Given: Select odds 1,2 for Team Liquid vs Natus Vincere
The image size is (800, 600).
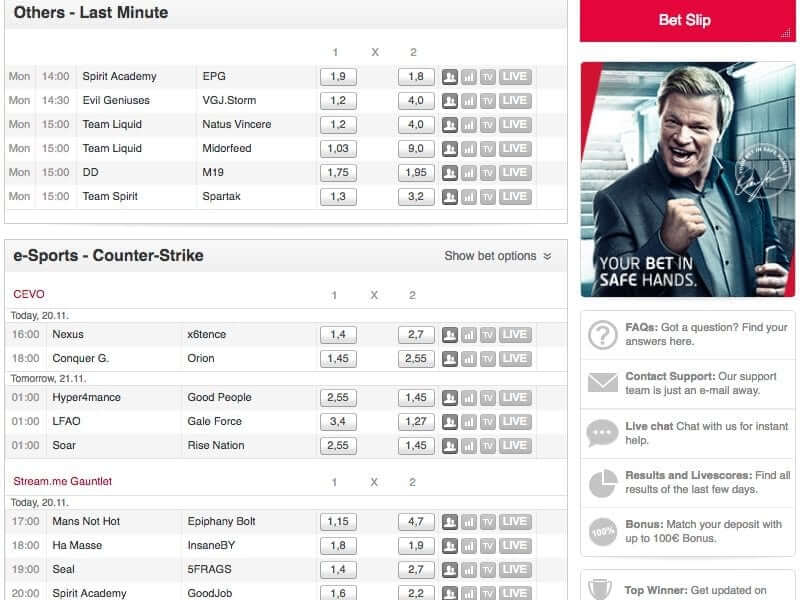Looking at the screenshot, I should click(338, 124).
